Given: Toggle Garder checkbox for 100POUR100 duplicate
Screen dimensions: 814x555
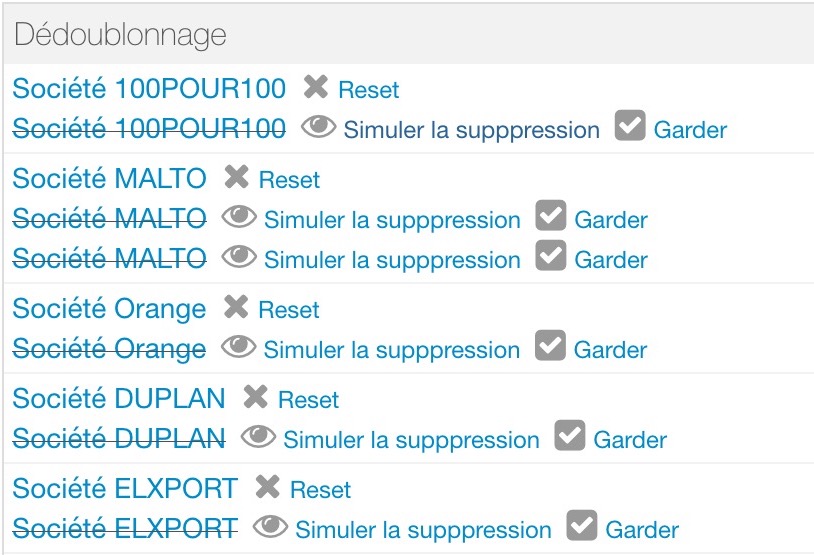Looking at the screenshot, I should coord(630,126).
